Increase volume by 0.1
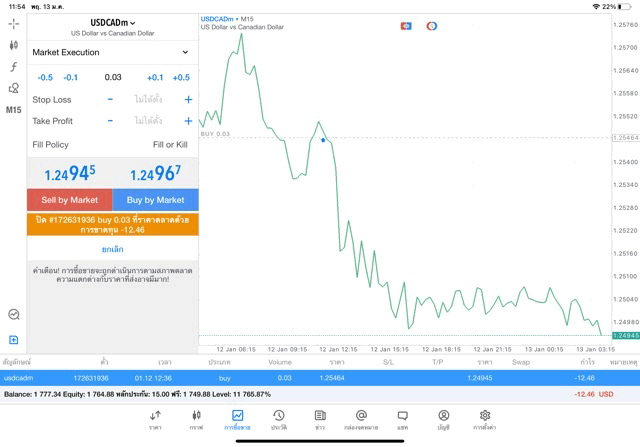Image resolution: width=640 pixels, height=447 pixels. [x=155, y=78]
